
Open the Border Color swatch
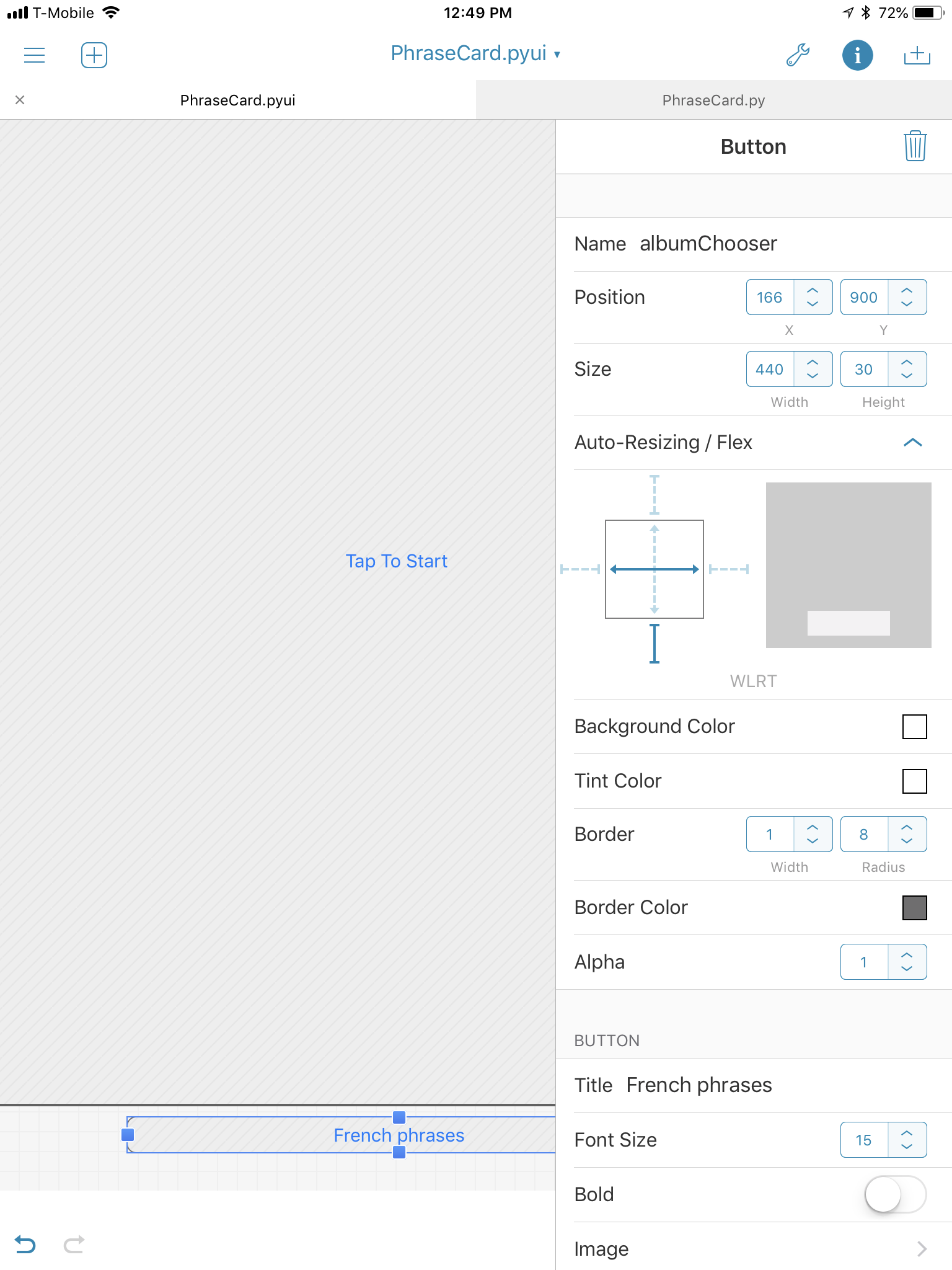[914, 907]
